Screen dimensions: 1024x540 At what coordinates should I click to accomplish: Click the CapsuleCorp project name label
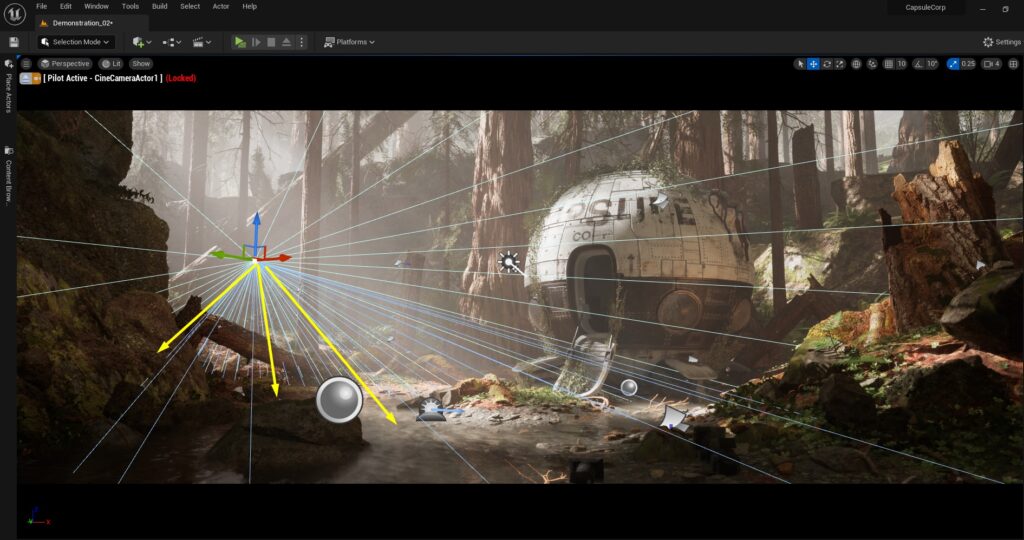(925, 8)
